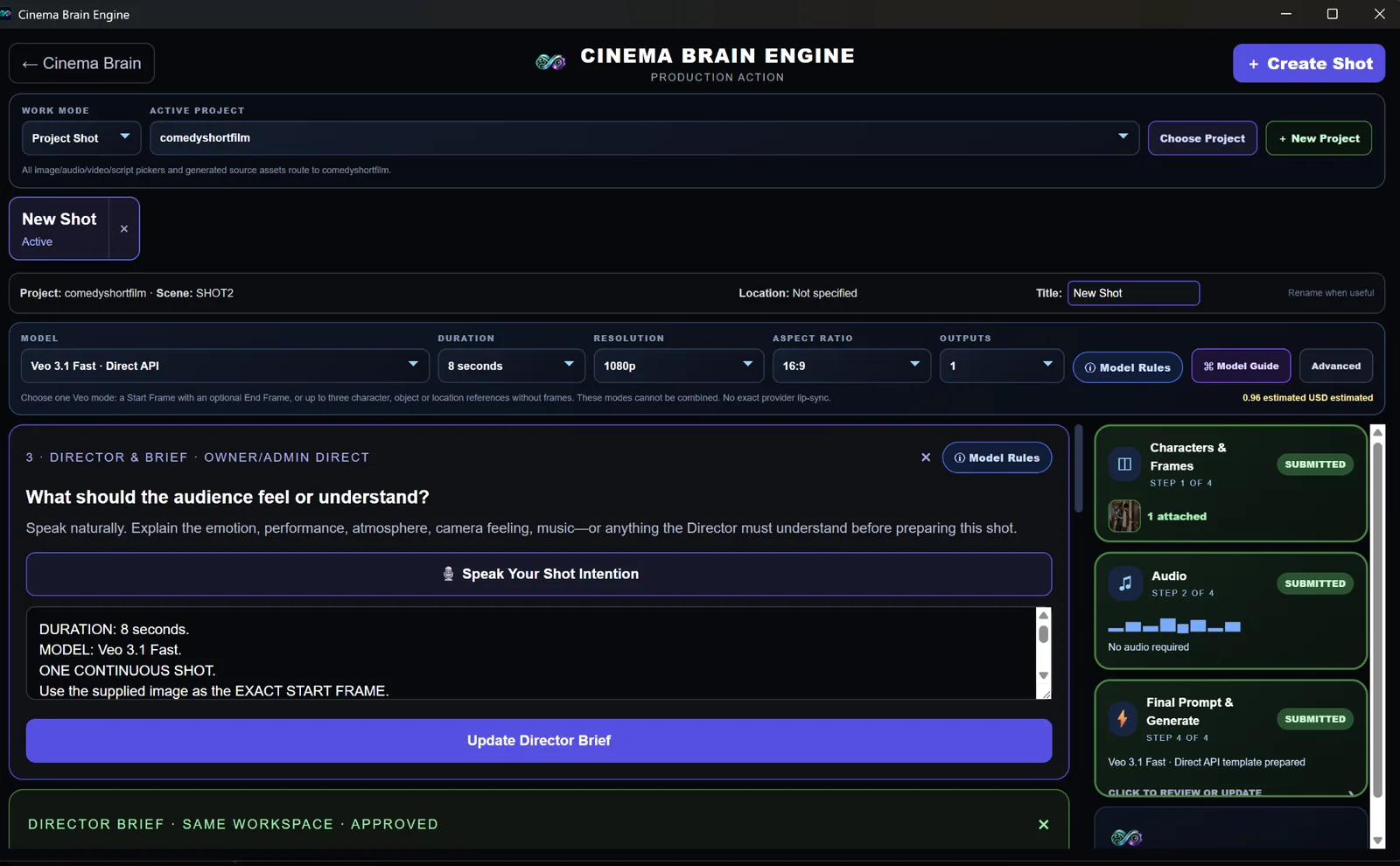Viewport: 1400px width, 866px height.
Task: Open the Final Prompt & Generate step card
Action: (1230, 738)
